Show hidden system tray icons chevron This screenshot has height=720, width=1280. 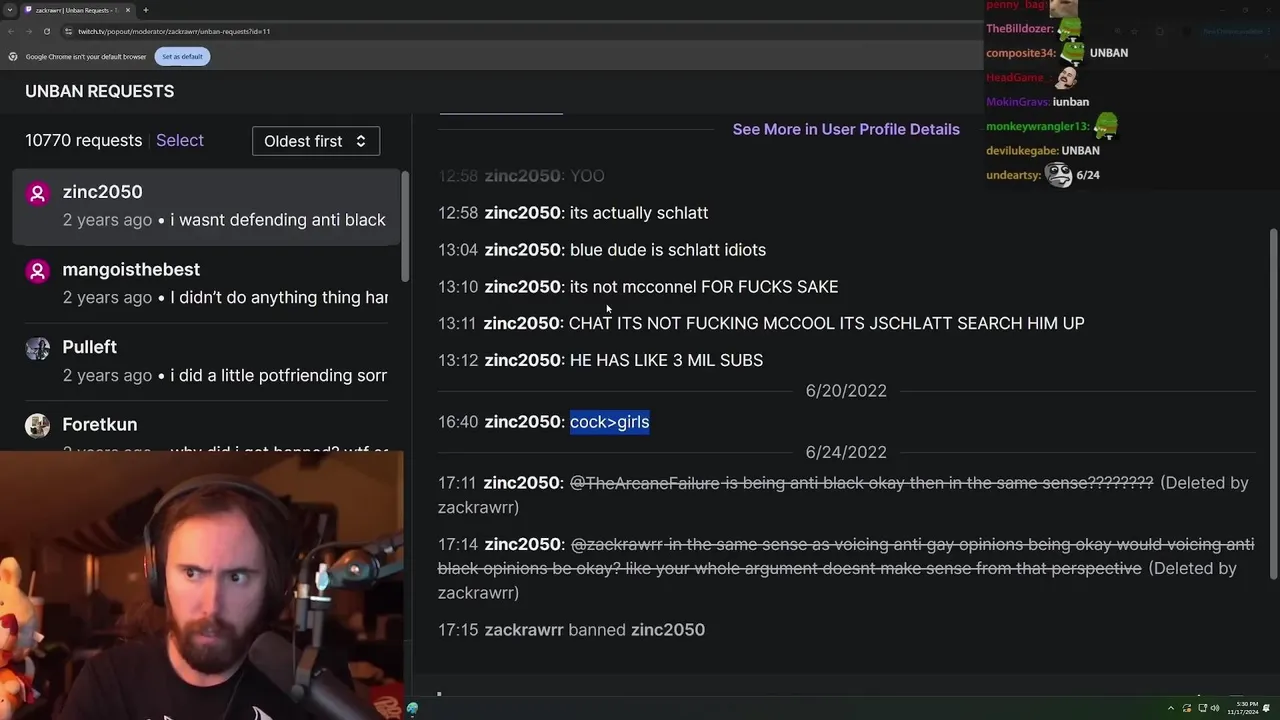1171,708
